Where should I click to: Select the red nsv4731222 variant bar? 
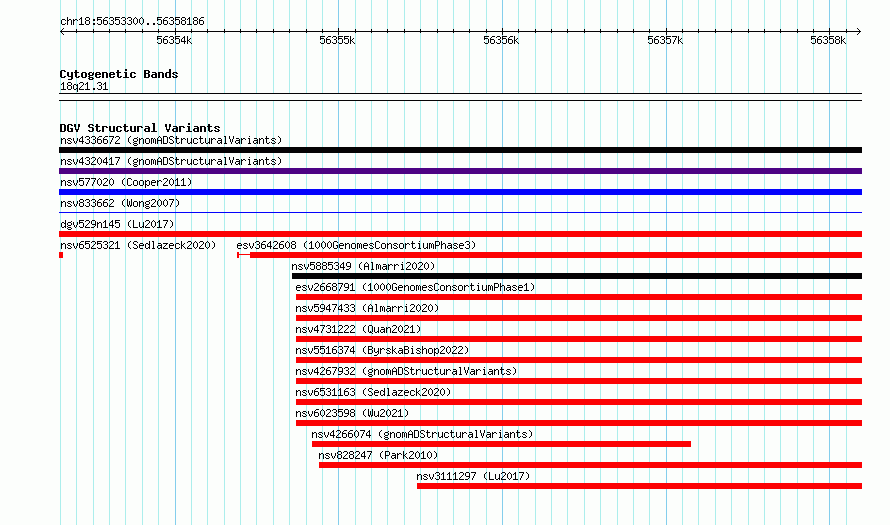coord(579,339)
